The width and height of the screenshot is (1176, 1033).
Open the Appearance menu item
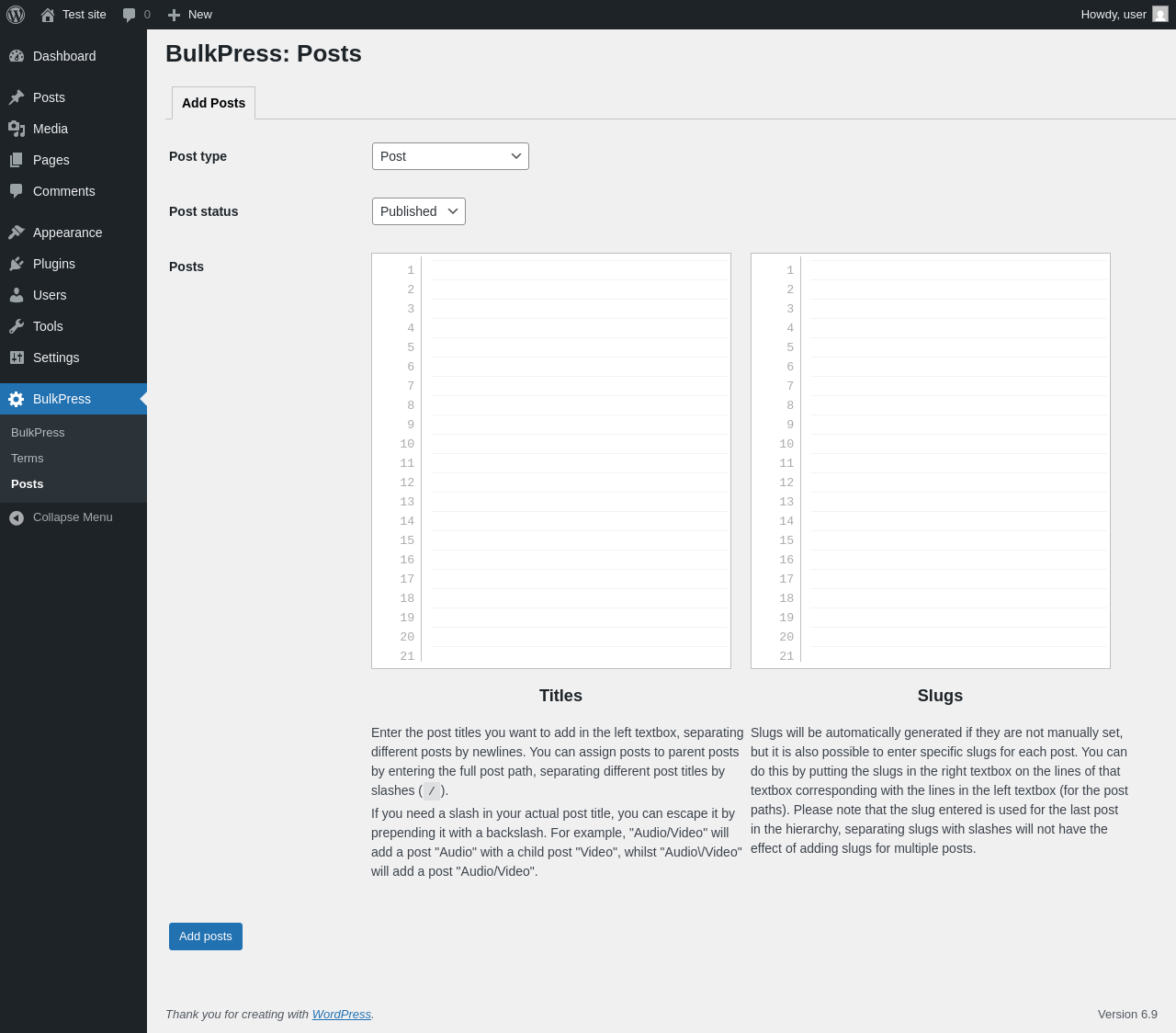click(x=73, y=233)
